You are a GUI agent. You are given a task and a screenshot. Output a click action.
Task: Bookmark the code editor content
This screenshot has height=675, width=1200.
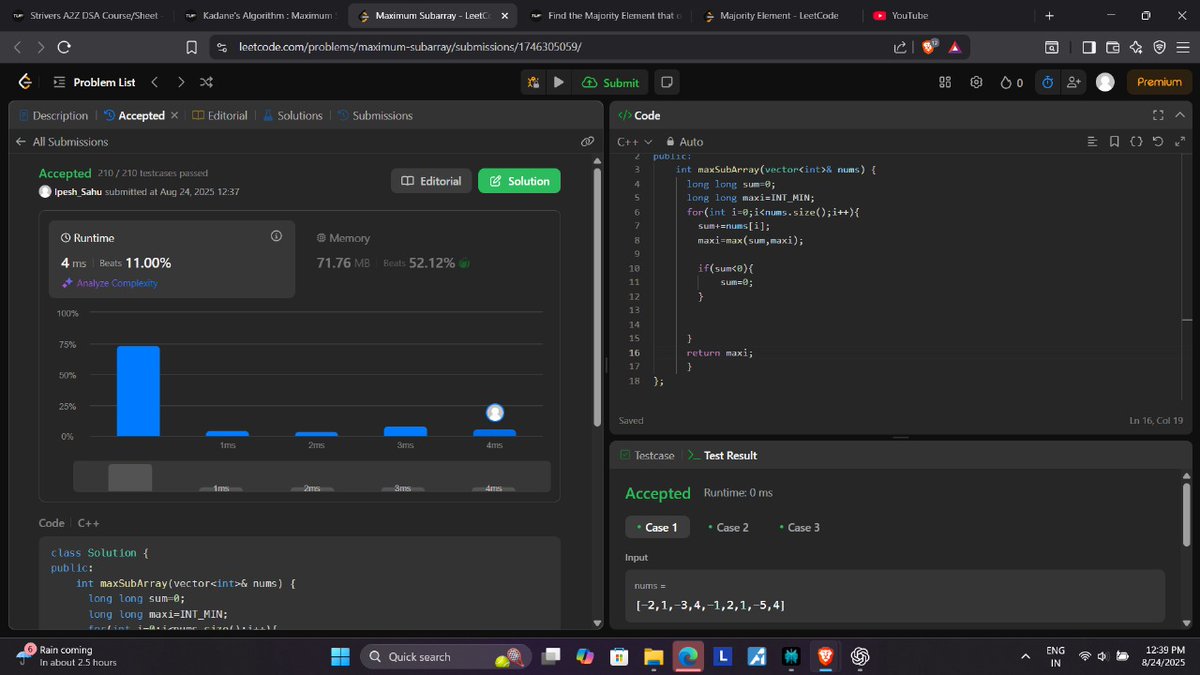click(1114, 141)
